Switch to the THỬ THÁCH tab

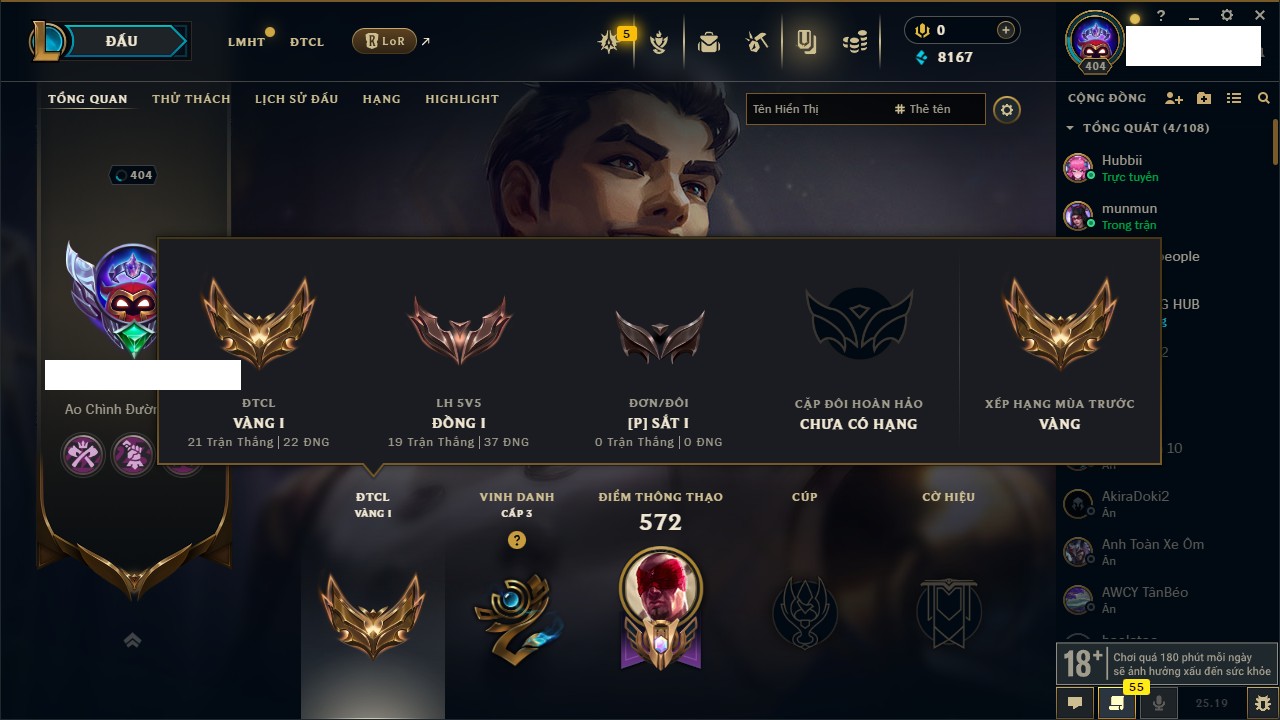[191, 99]
